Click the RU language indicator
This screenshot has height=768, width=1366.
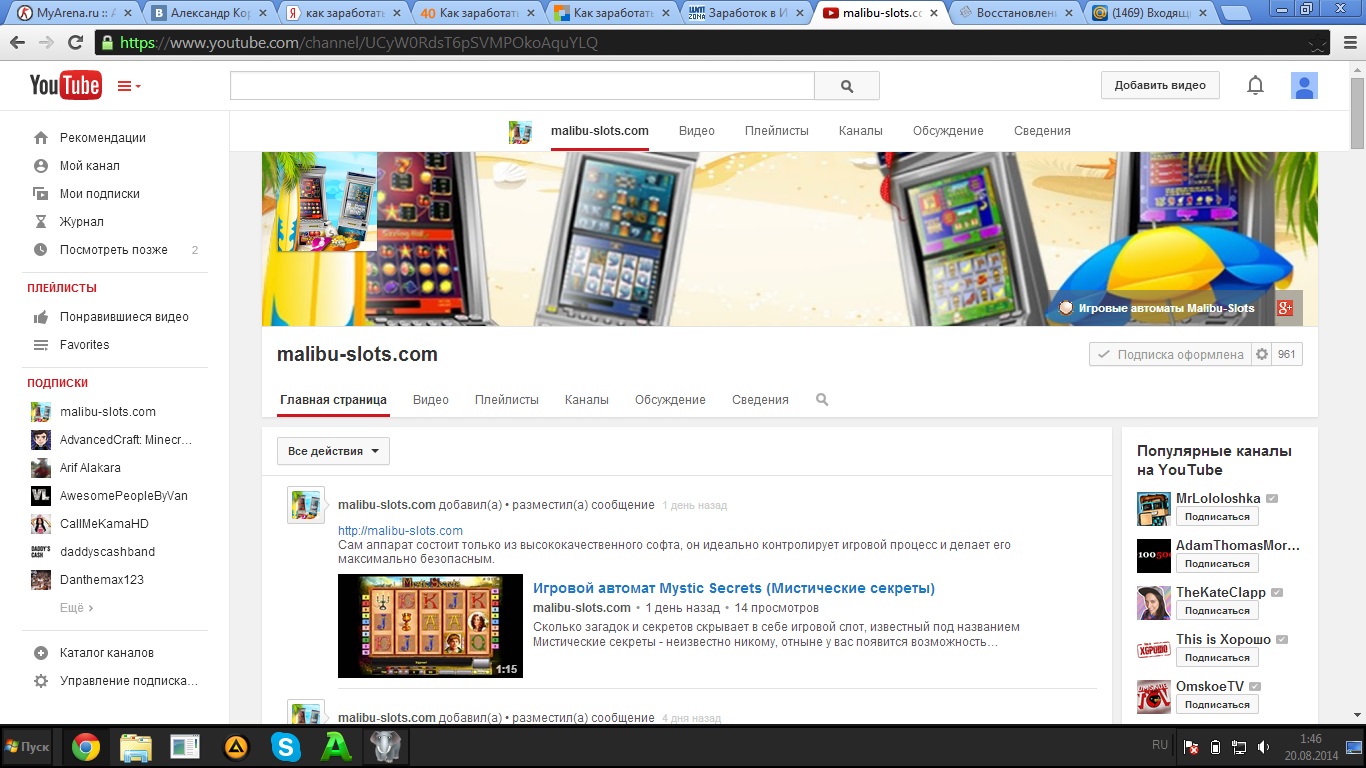point(1160,745)
